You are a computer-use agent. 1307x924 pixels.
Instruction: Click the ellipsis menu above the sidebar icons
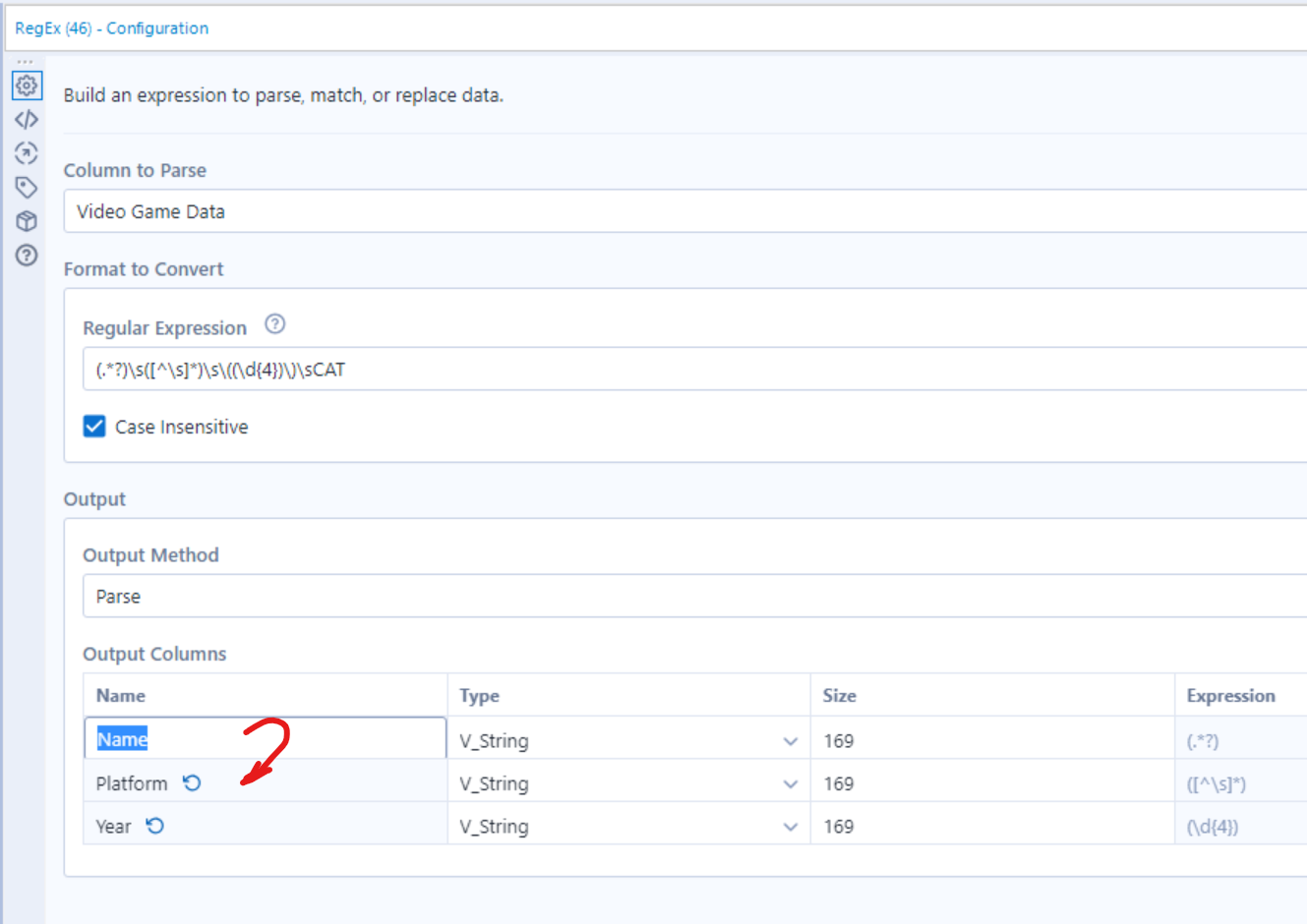click(x=27, y=61)
